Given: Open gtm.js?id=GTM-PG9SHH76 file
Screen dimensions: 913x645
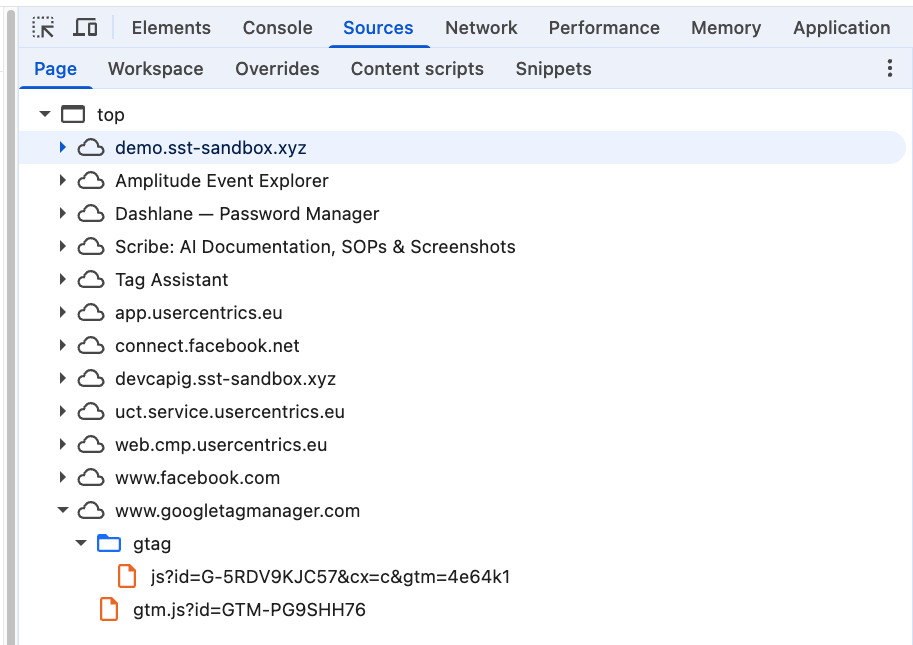Looking at the screenshot, I should (x=249, y=610).
